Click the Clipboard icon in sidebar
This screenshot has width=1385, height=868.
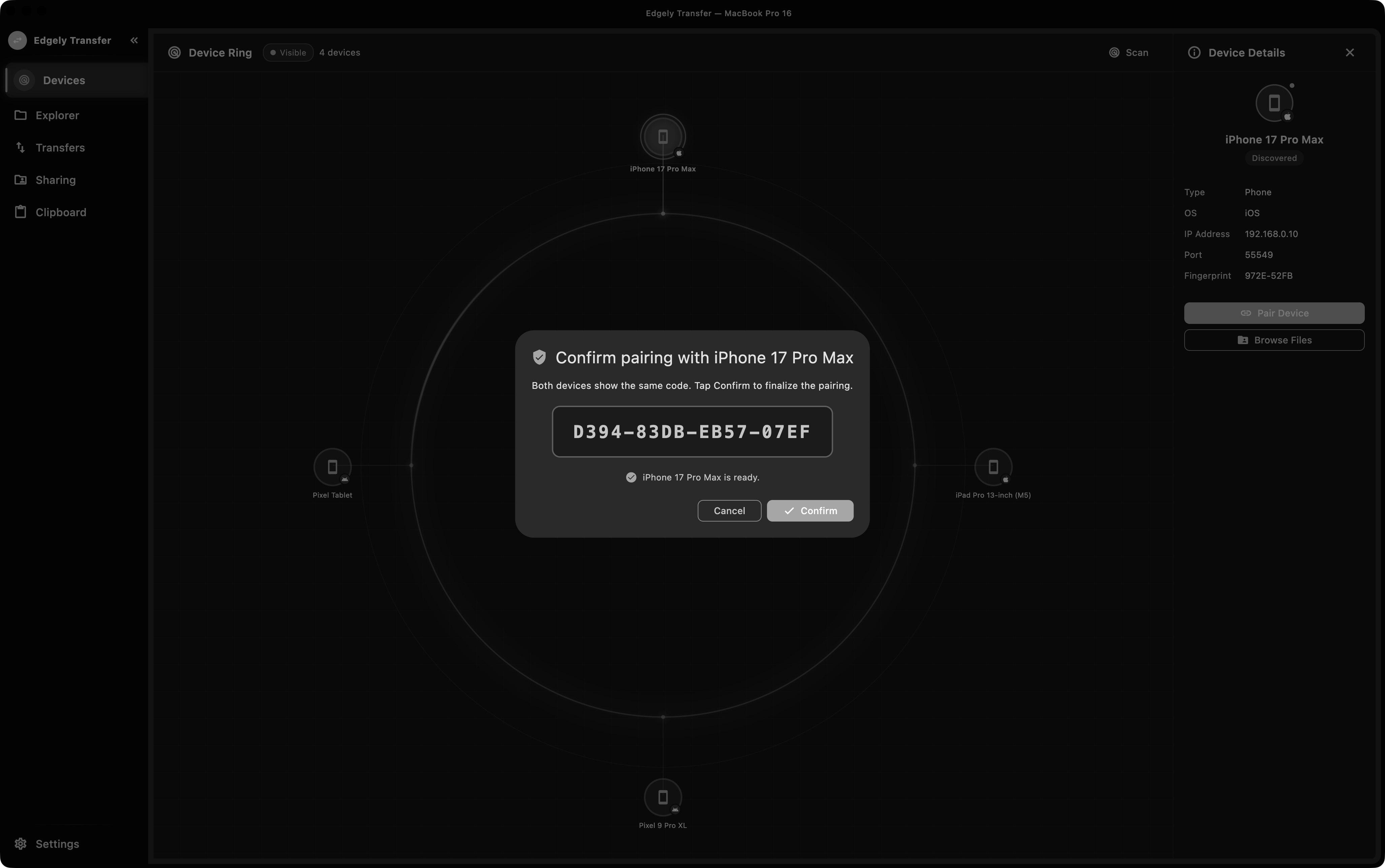click(21, 212)
